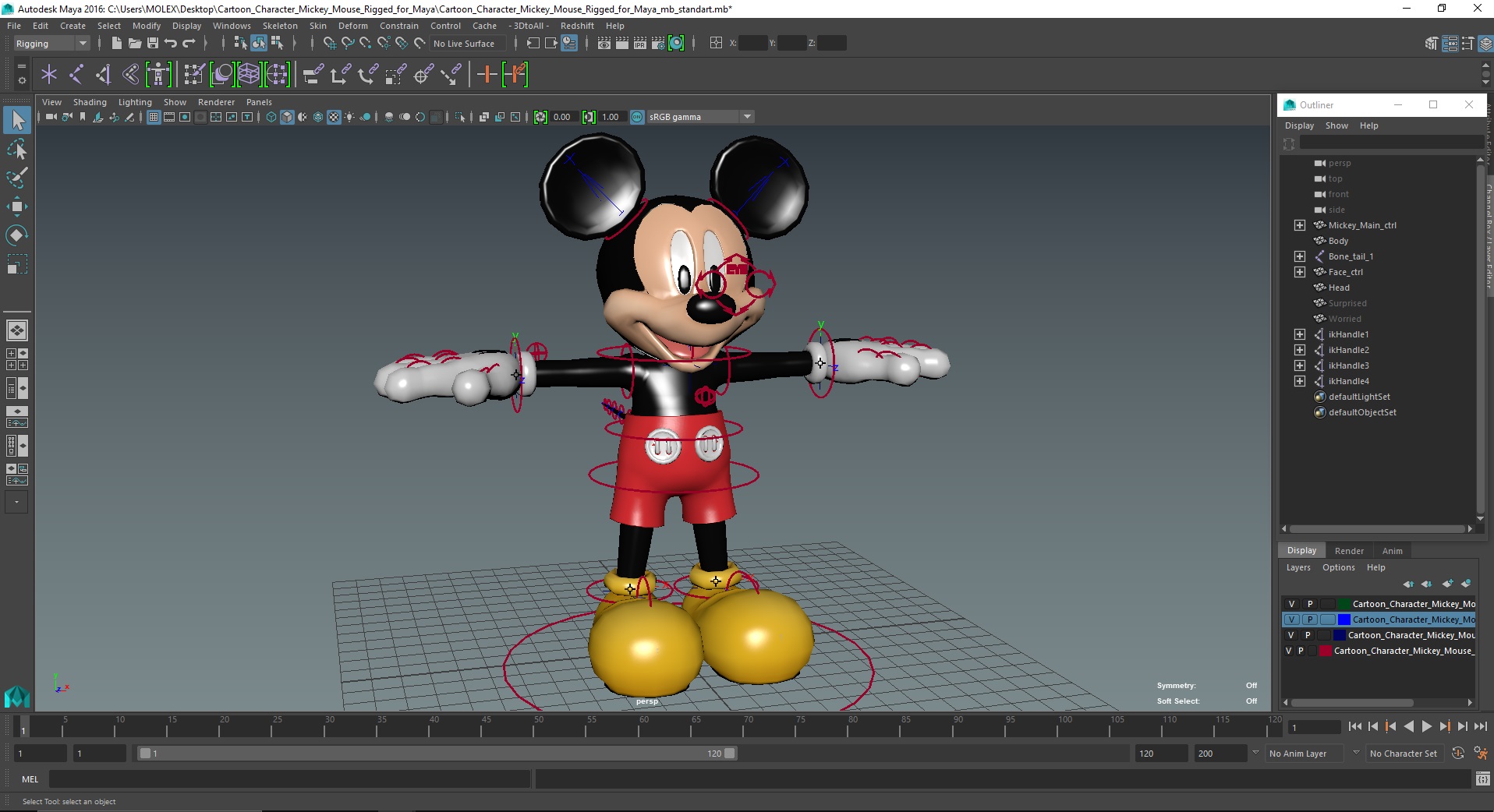Click the No Live Surface field
Image resolution: width=1494 pixels, height=812 pixels.
pos(468,44)
